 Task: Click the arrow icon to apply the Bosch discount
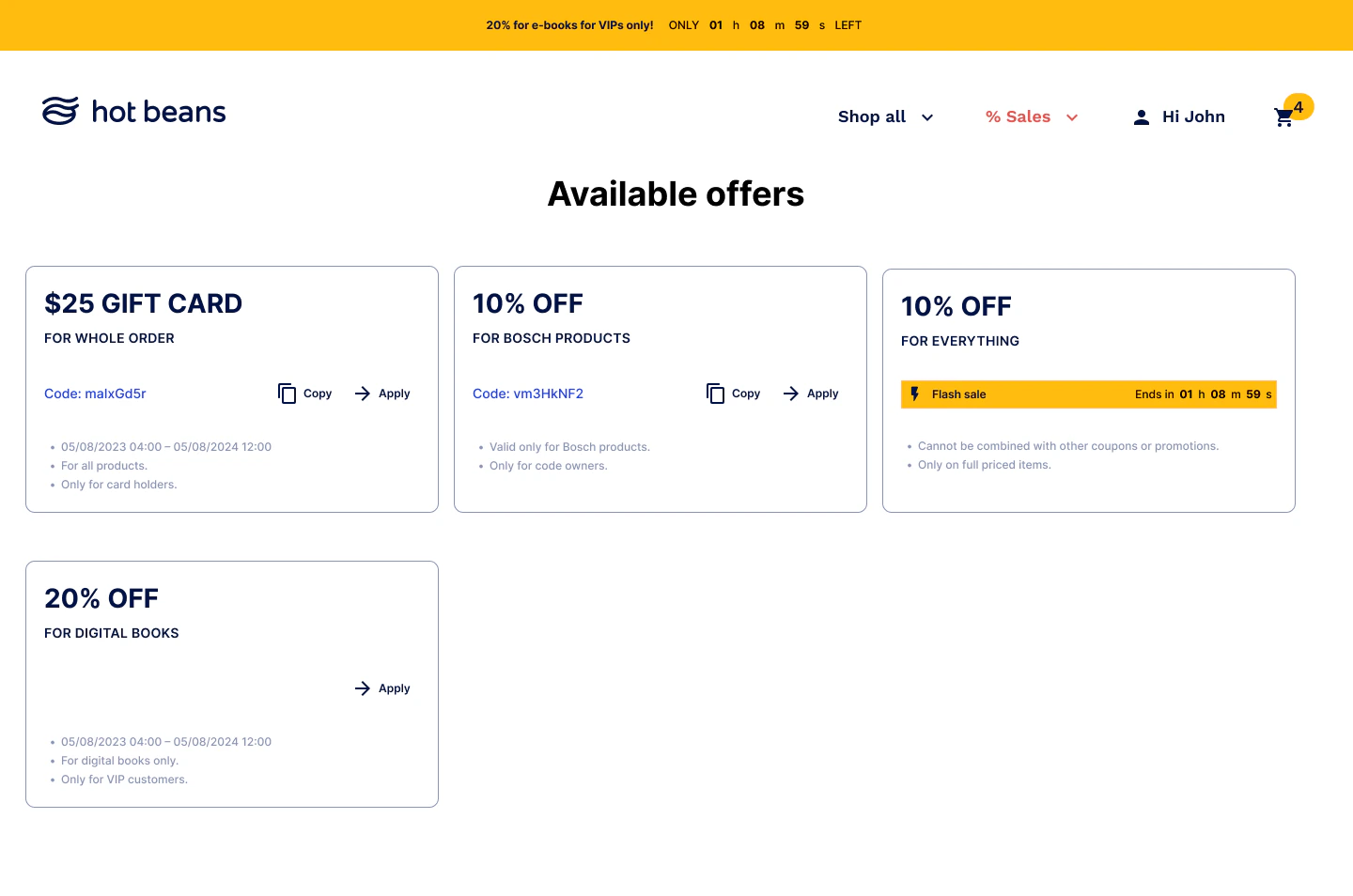point(791,394)
